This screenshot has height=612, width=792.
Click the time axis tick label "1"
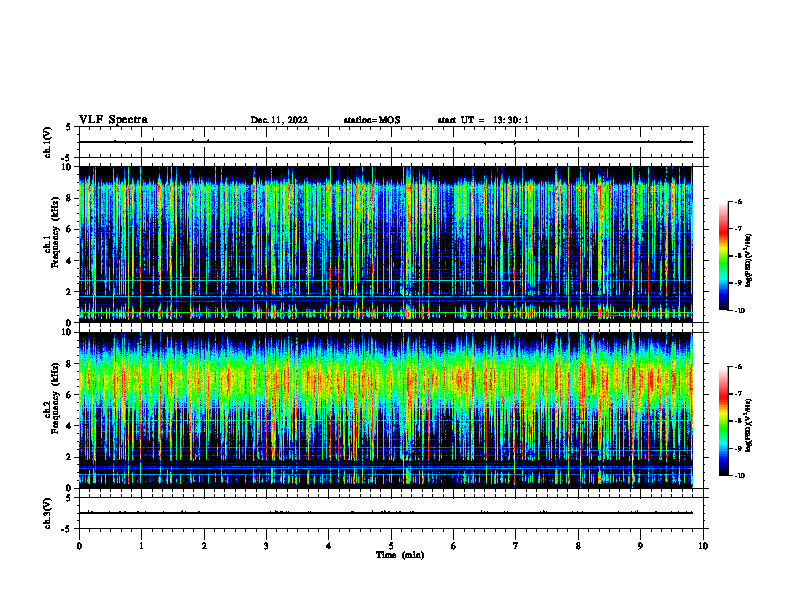pos(141,546)
